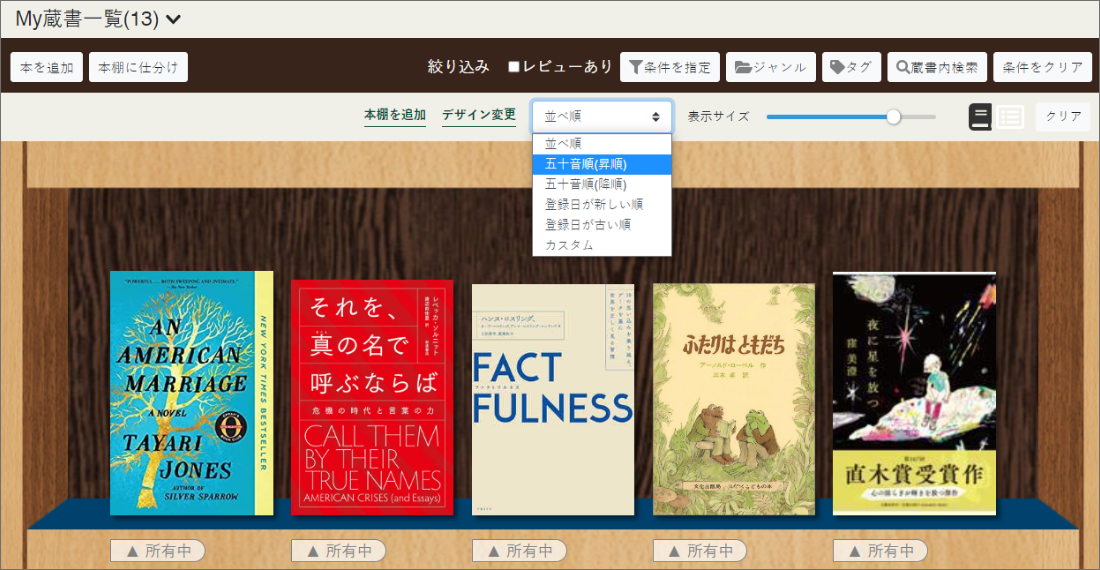Toggle 所有中 status under ふたりはともだち

700,551
